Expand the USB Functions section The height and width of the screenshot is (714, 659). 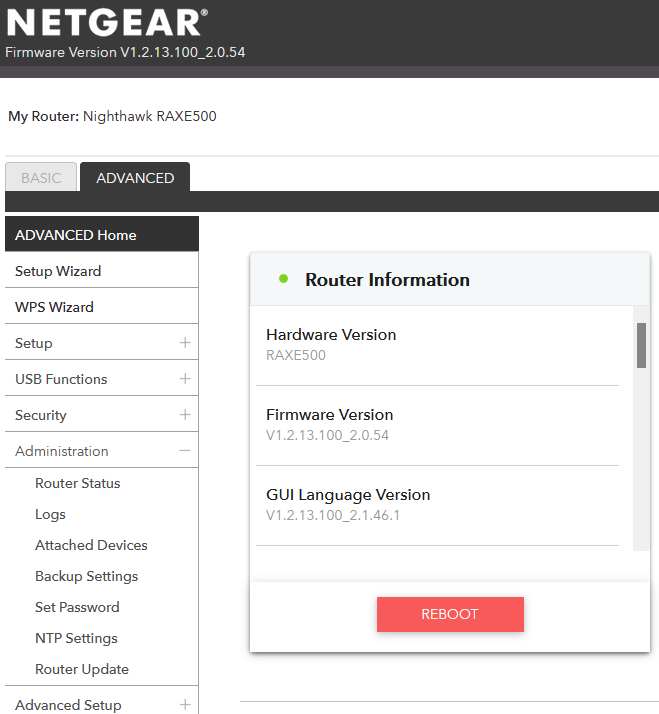(184, 379)
